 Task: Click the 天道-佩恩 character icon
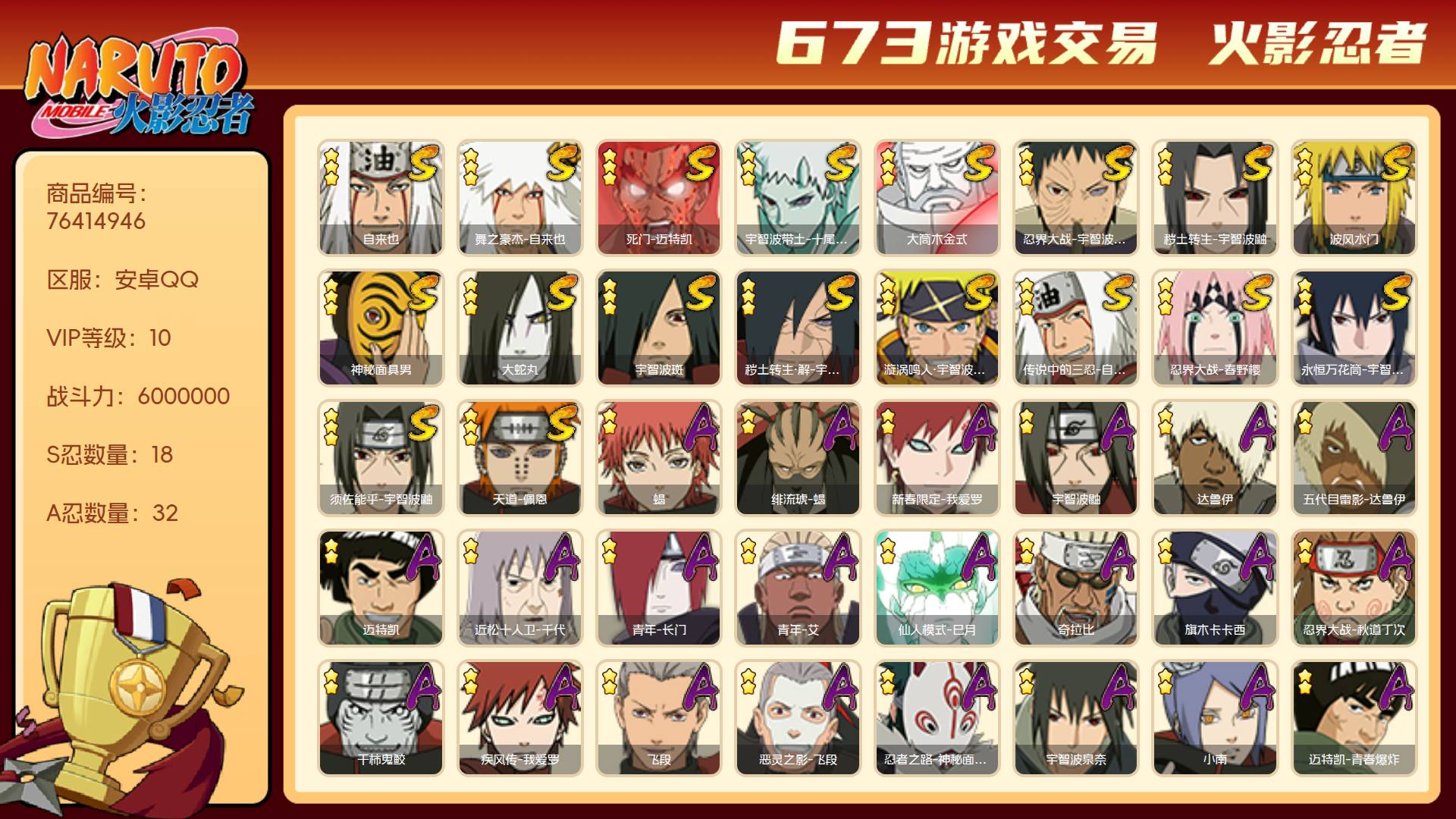(519, 458)
